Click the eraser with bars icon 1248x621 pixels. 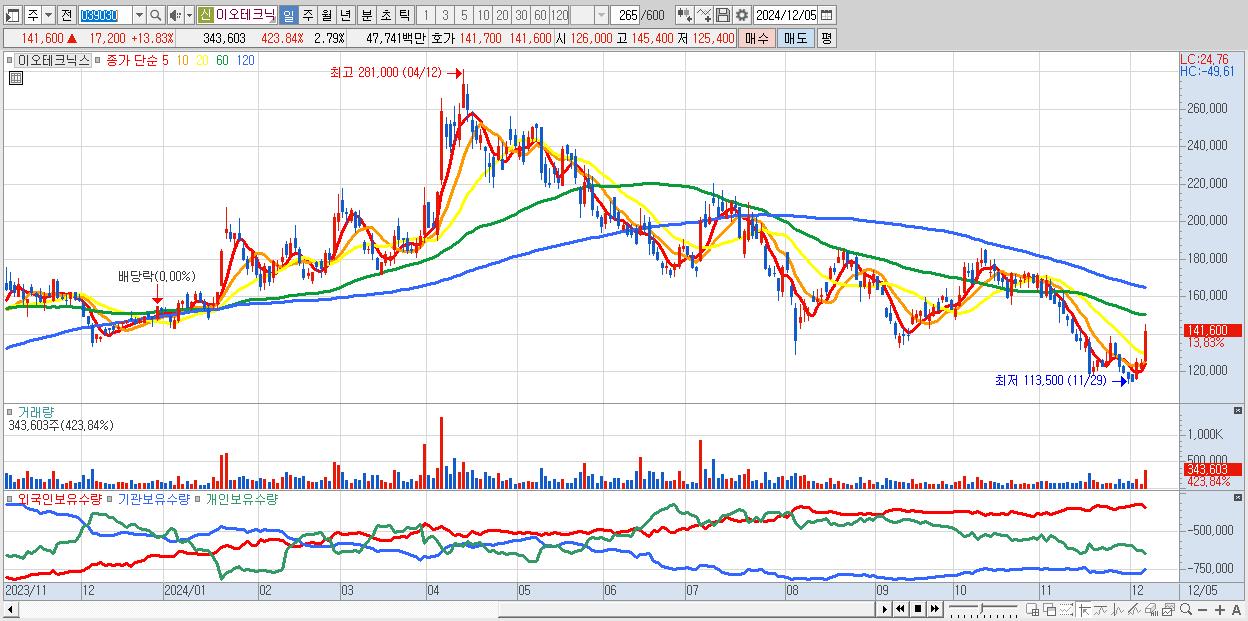(x=1151, y=609)
